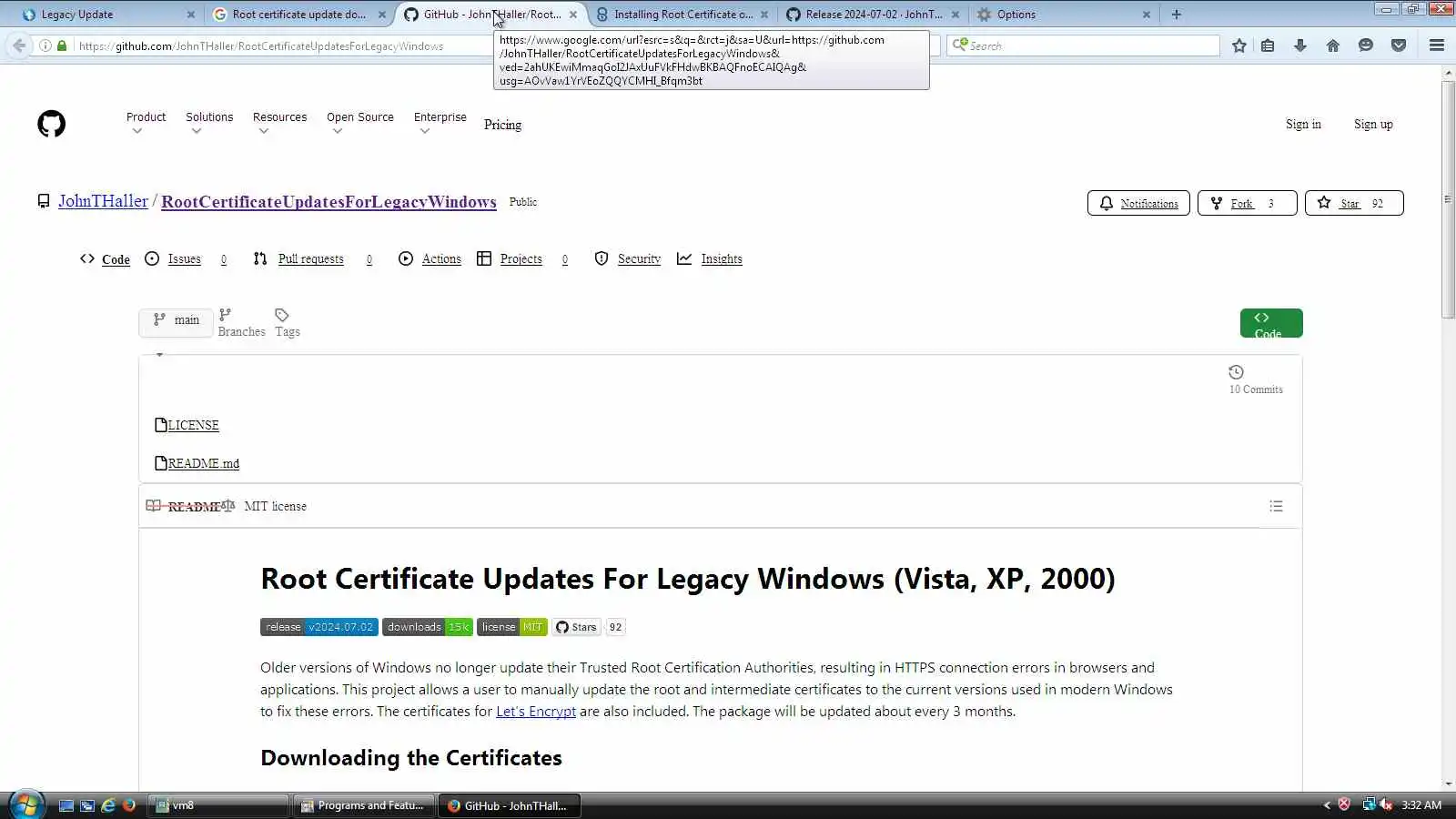Switch to Installing Root Certificate tab
This screenshot has width=1456, height=819.
[681, 15]
